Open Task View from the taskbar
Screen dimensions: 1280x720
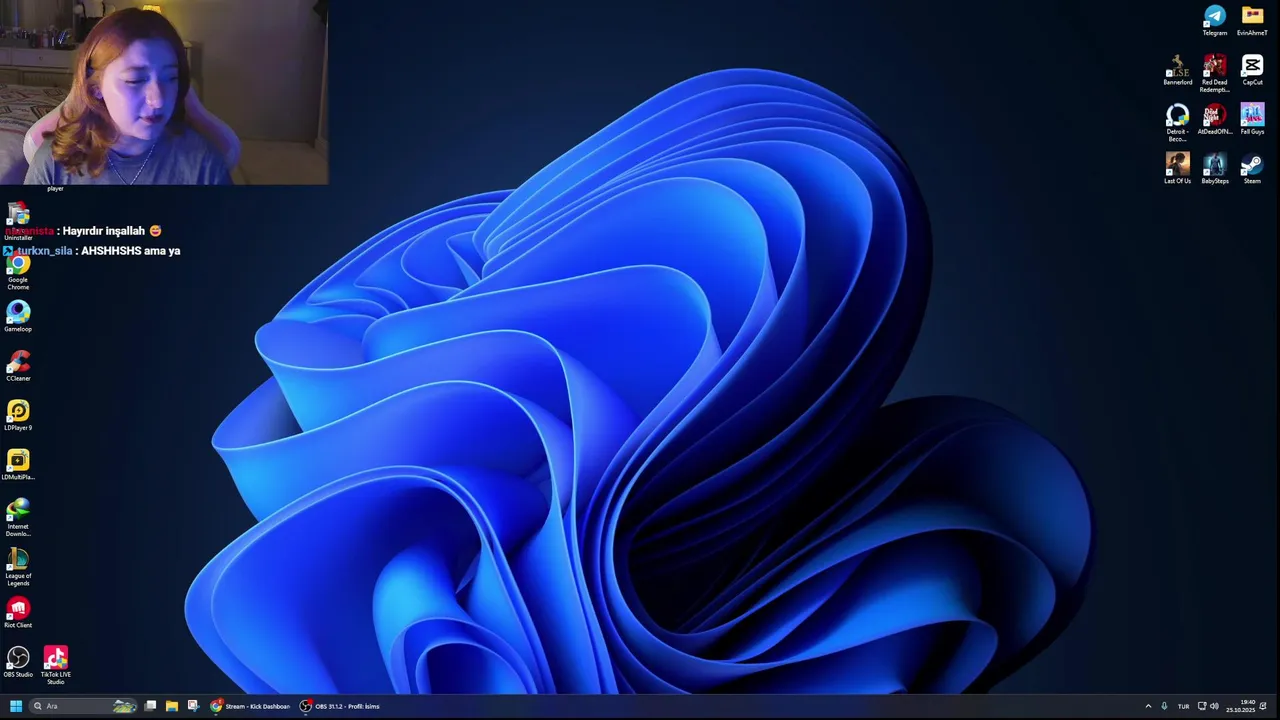tap(150, 706)
